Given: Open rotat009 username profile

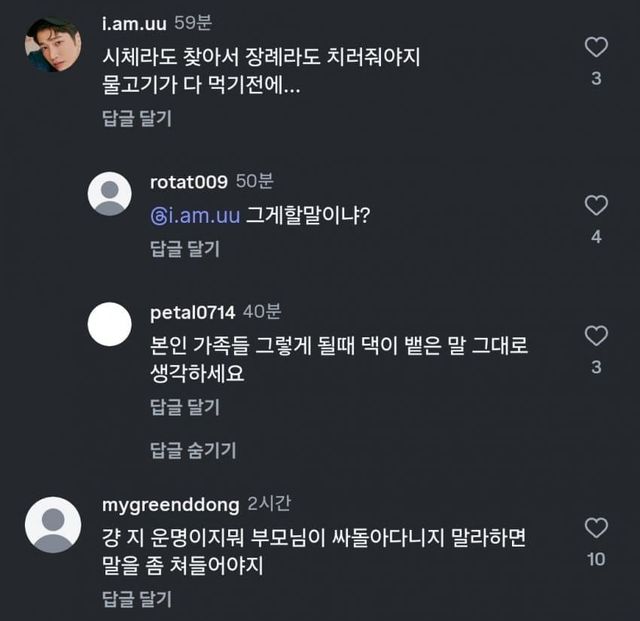Looking at the screenshot, I should [x=188, y=181].
